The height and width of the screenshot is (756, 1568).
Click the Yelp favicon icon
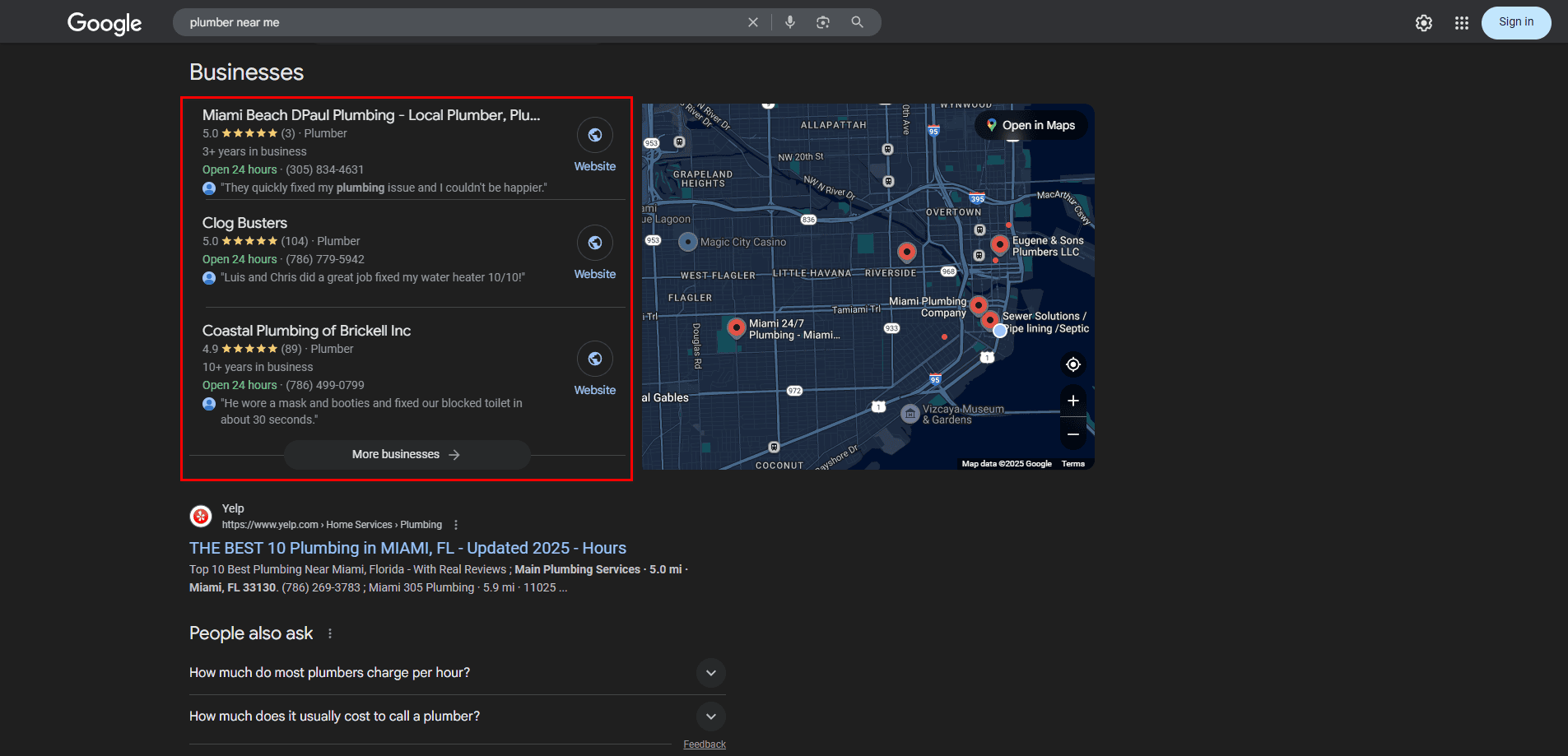(201, 516)
